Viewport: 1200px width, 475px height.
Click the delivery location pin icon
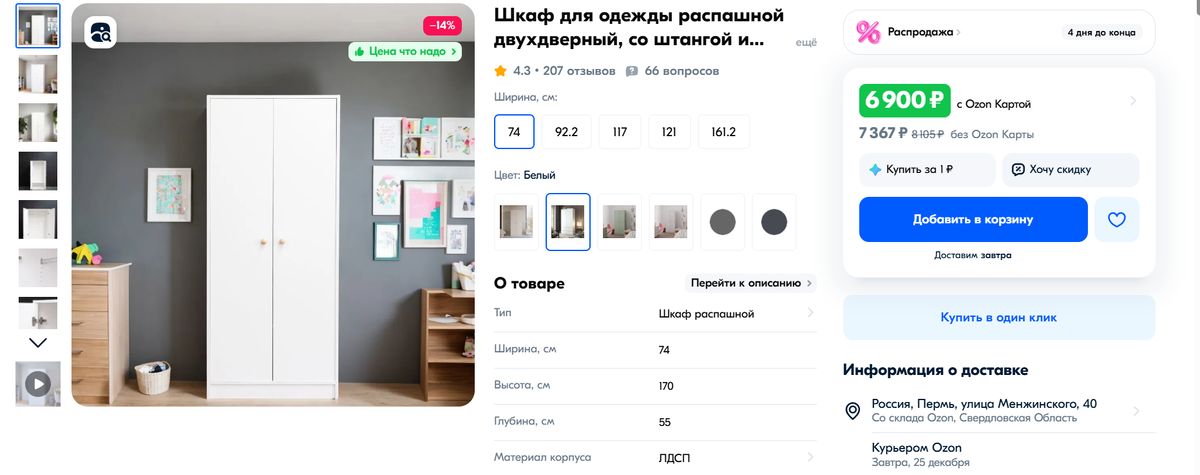point(853,410)
